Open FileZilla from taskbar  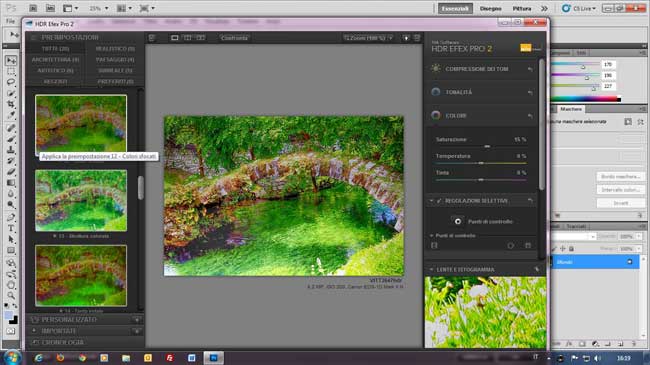tap(170, 358)
